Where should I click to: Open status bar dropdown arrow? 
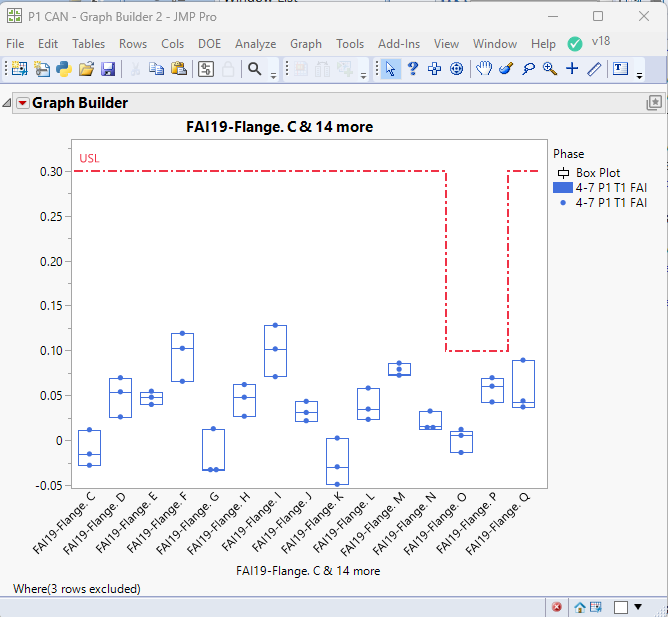(x=638, y=607)
